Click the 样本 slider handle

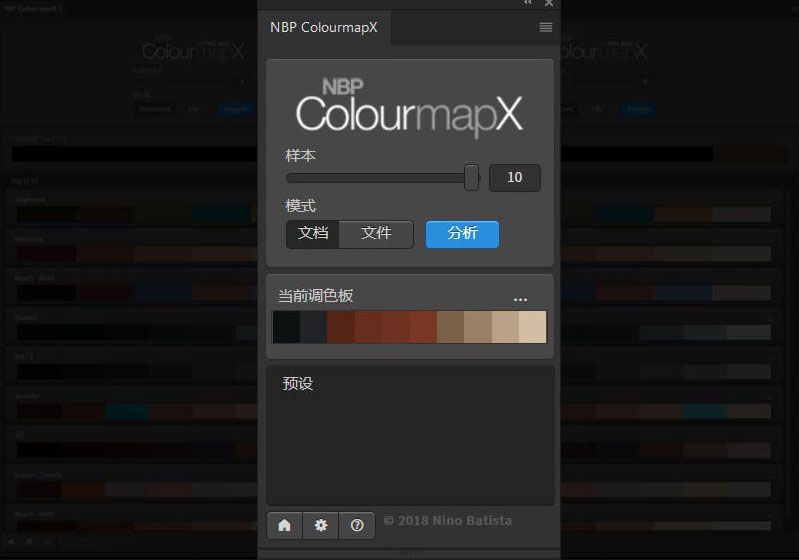click(472, 177)
